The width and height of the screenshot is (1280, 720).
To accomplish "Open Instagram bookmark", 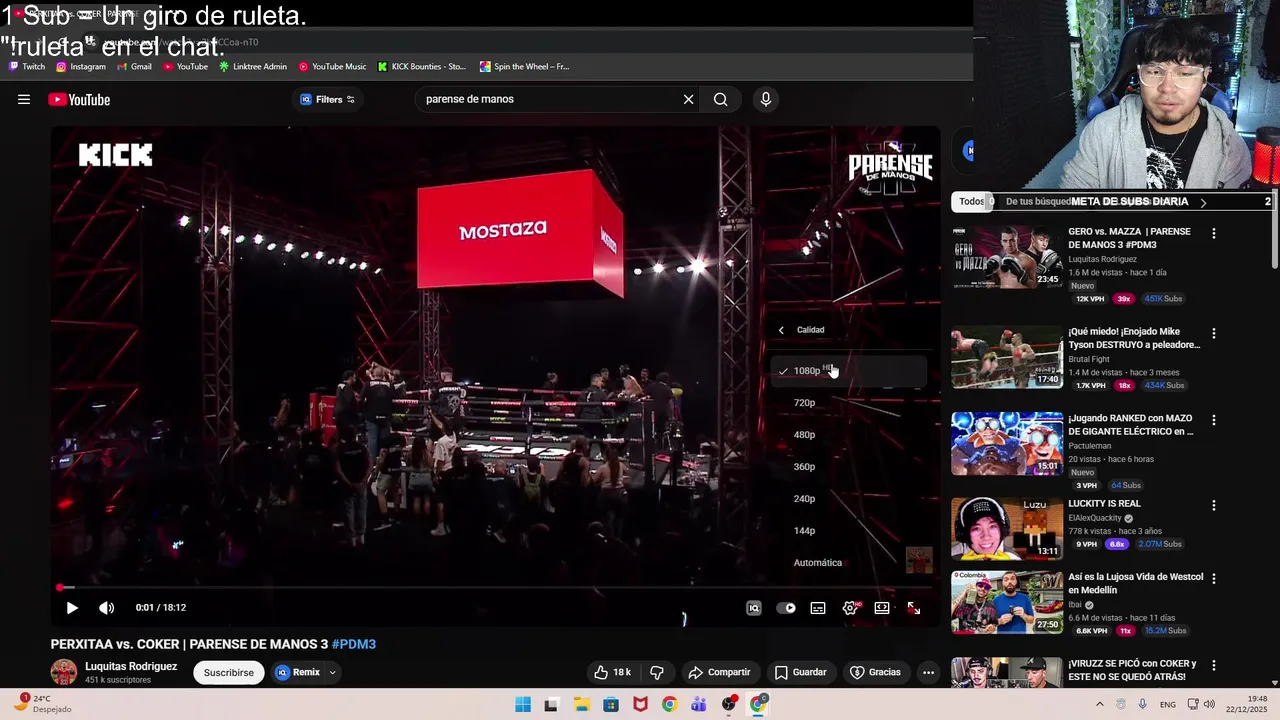I will coord(81,67).
